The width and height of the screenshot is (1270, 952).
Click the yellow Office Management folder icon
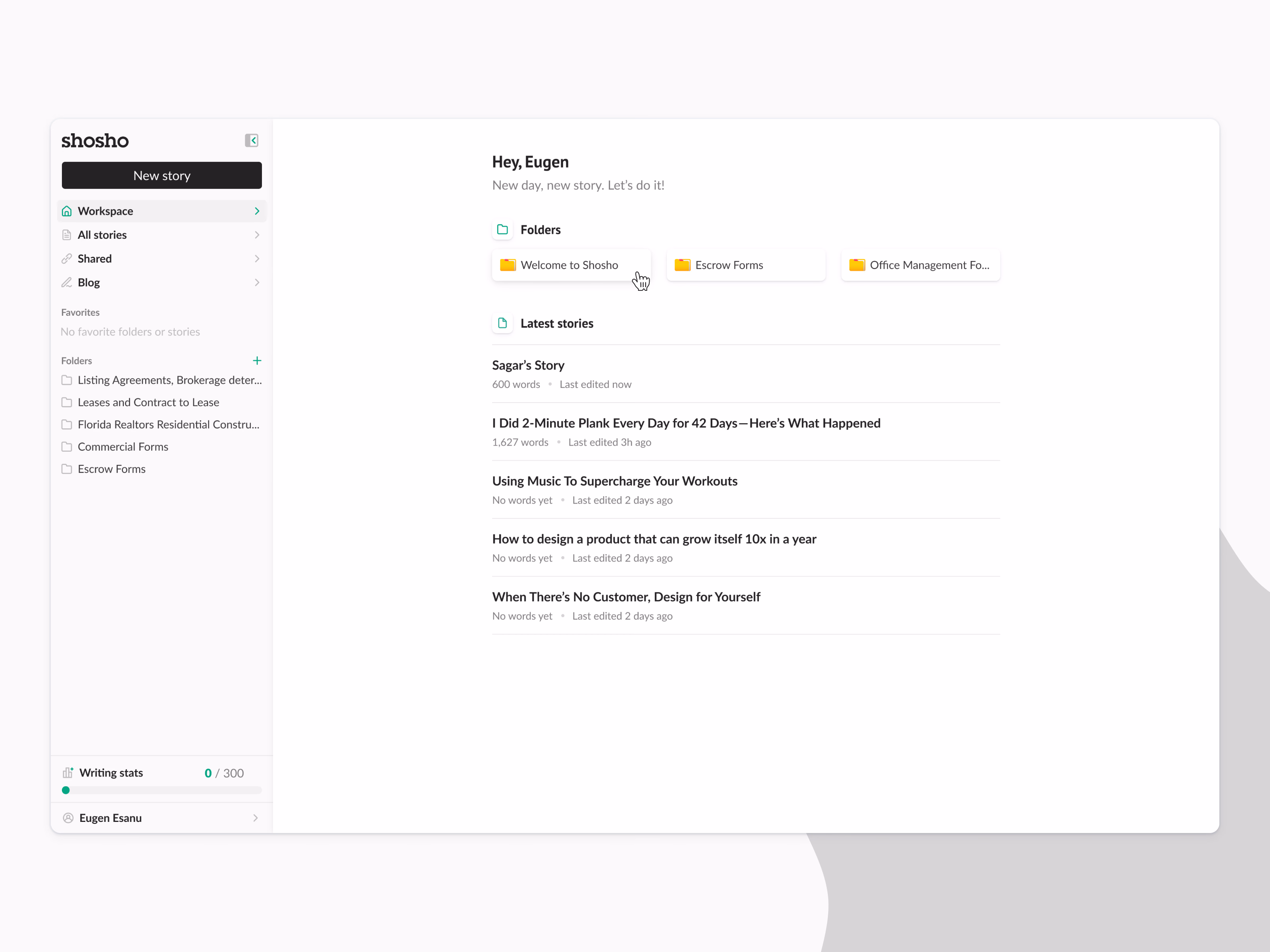pyautogui.click(x=856, y=265)
